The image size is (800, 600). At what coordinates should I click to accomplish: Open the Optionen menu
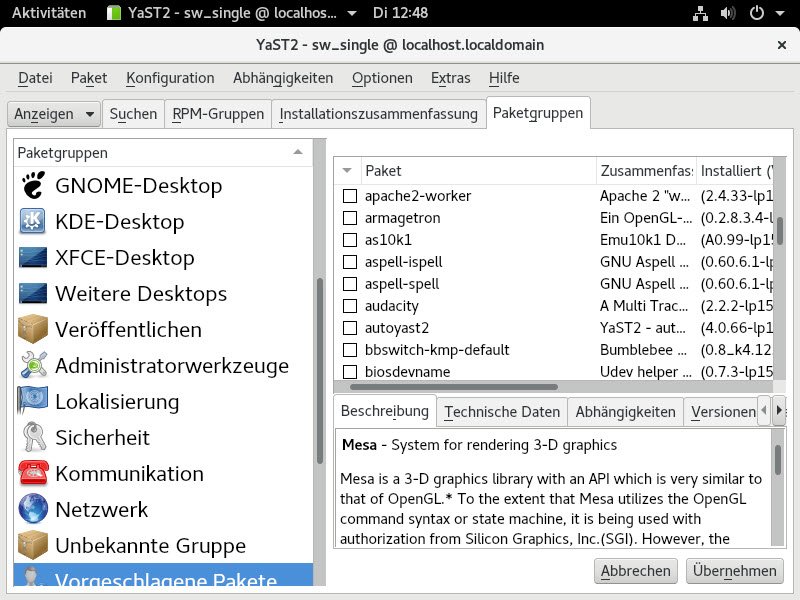pyautogui.click(x=382, y=78)
